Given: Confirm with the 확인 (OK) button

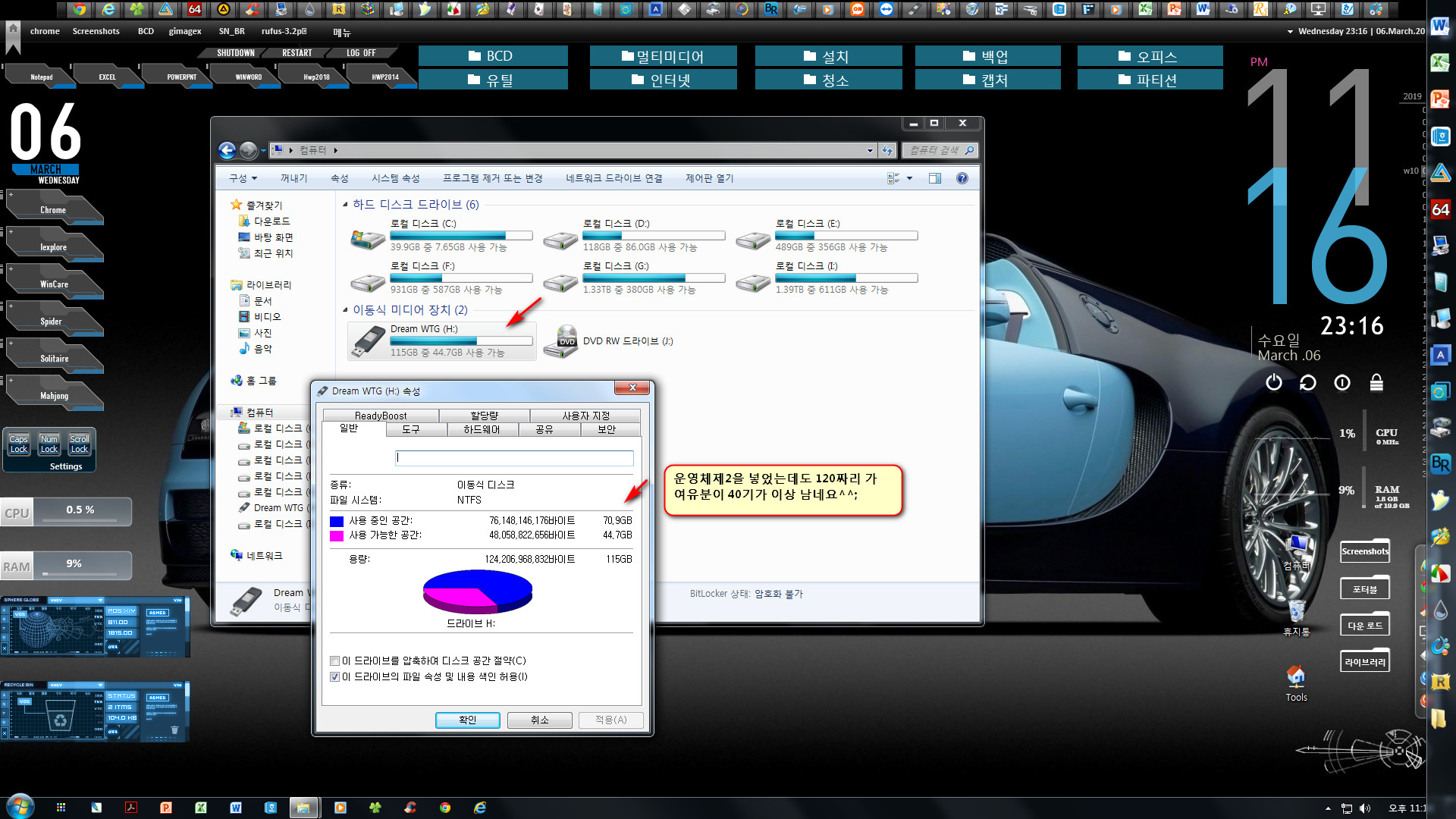Looking at the screenshot, I should (x=467, y=720).
